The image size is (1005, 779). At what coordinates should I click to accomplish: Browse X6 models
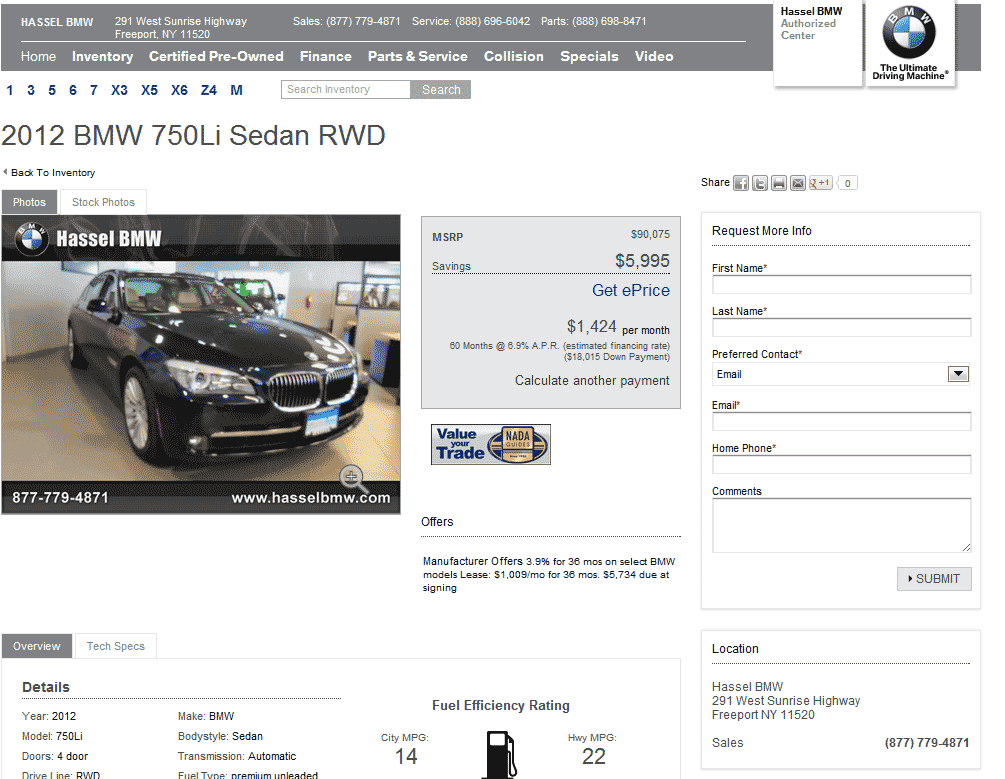[179, 90]
